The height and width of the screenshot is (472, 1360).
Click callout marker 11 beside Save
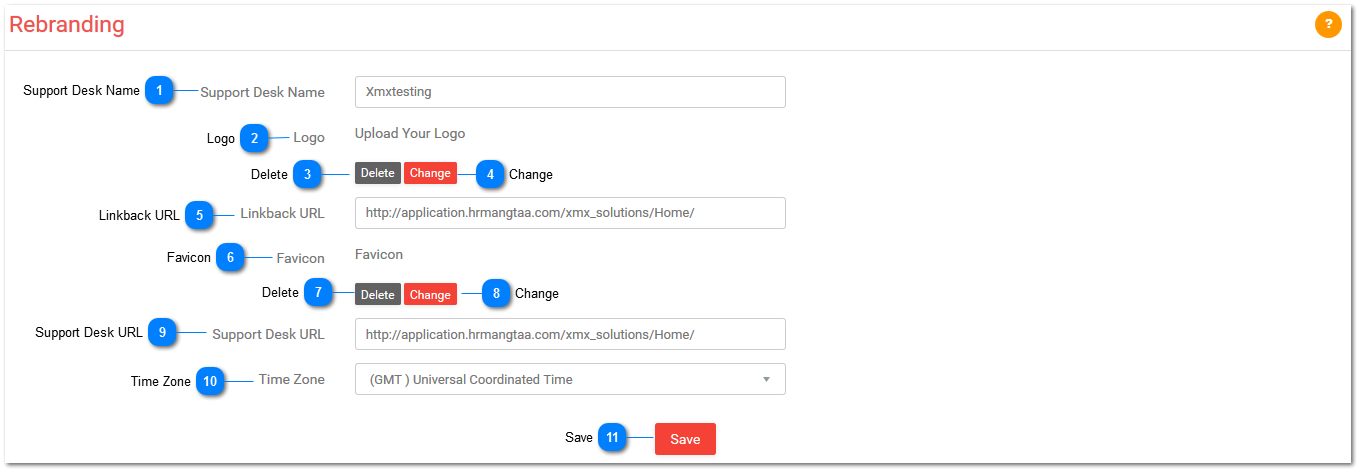[x=612, y=438]
